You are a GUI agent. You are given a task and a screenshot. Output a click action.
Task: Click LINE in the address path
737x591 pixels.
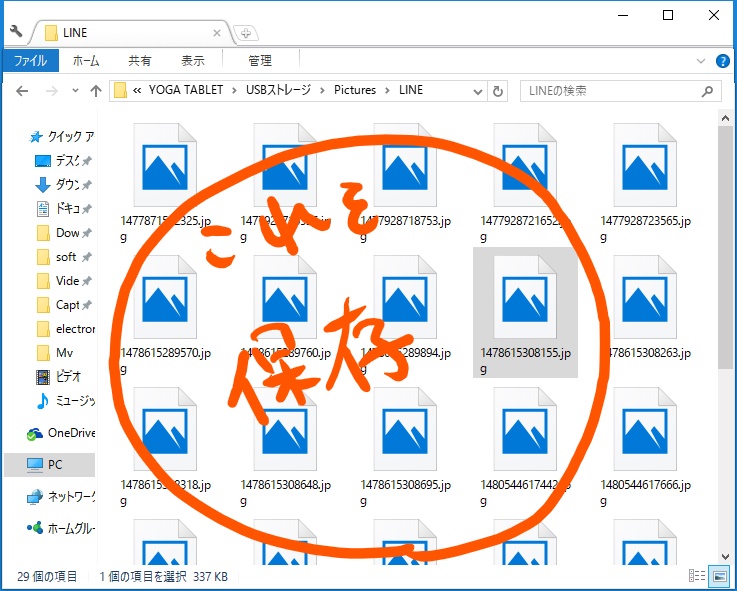[411, 90]
